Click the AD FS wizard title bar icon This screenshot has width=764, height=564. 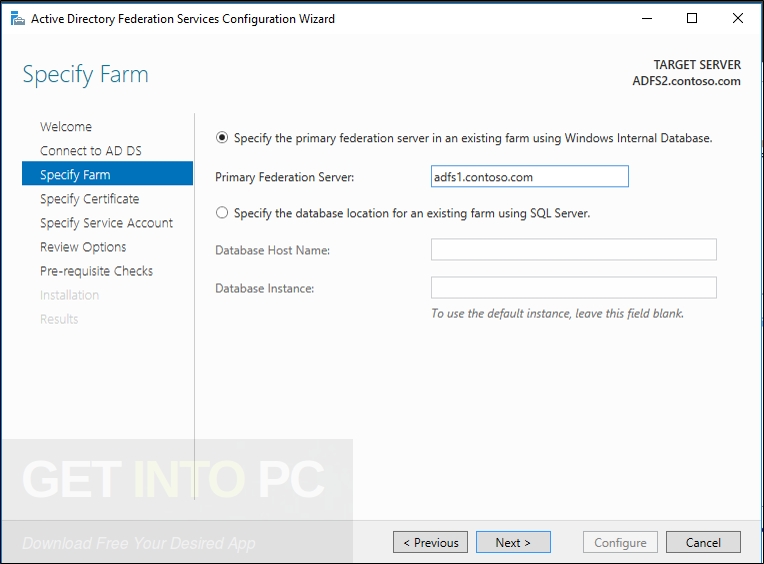tap(18, 19)
